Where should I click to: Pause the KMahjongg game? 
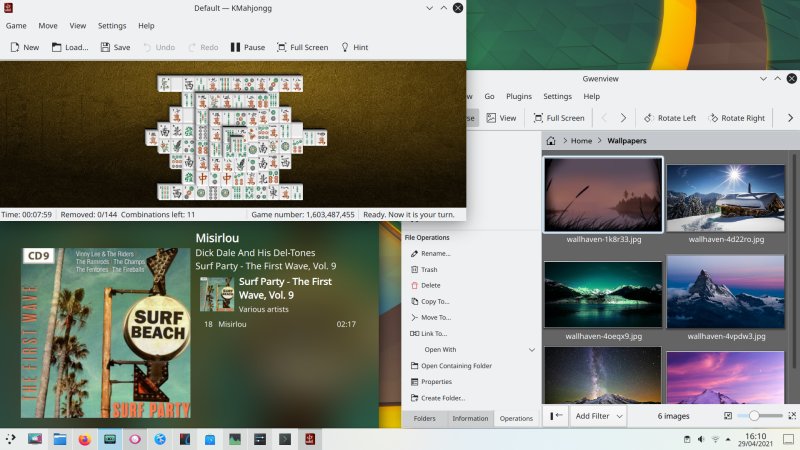(247, 47)
